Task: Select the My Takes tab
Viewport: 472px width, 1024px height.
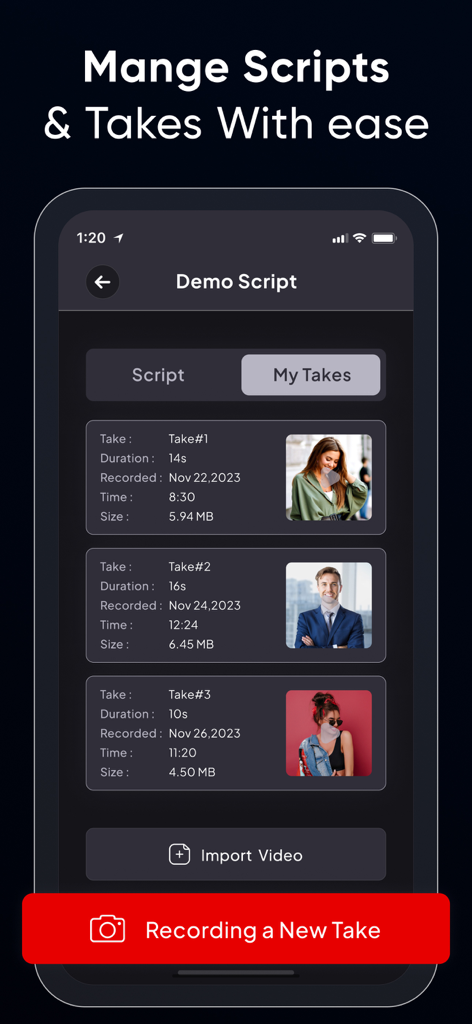Action: click(311, 375)
